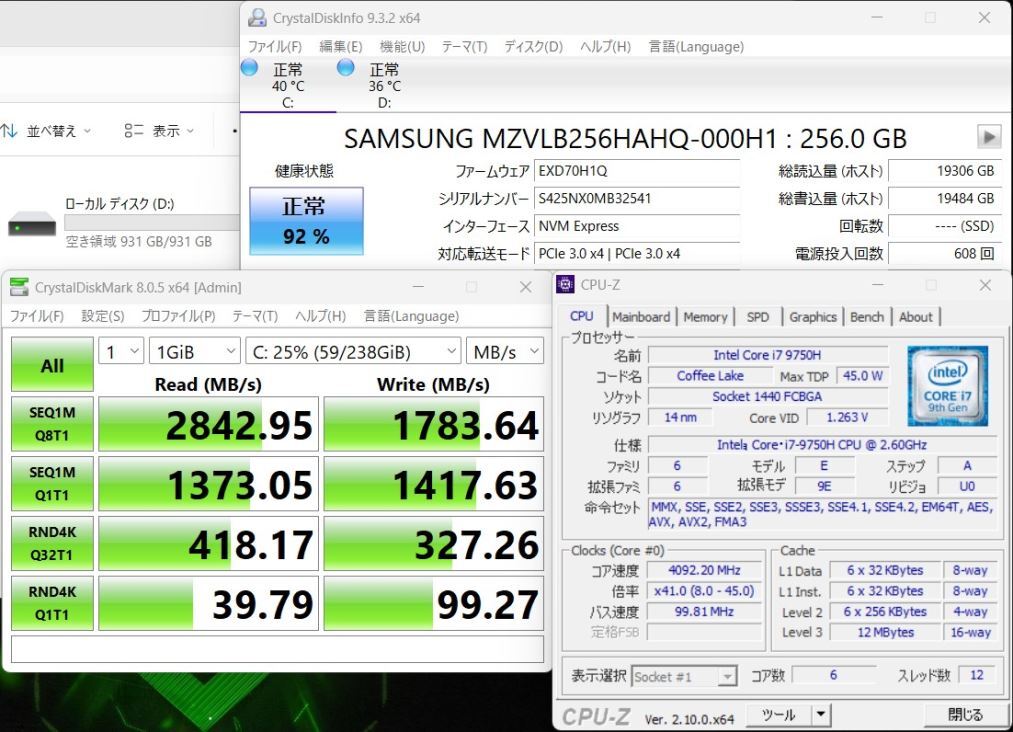
Task: Switch to the About tab in CPU-Z
Action: pos(915,317)
